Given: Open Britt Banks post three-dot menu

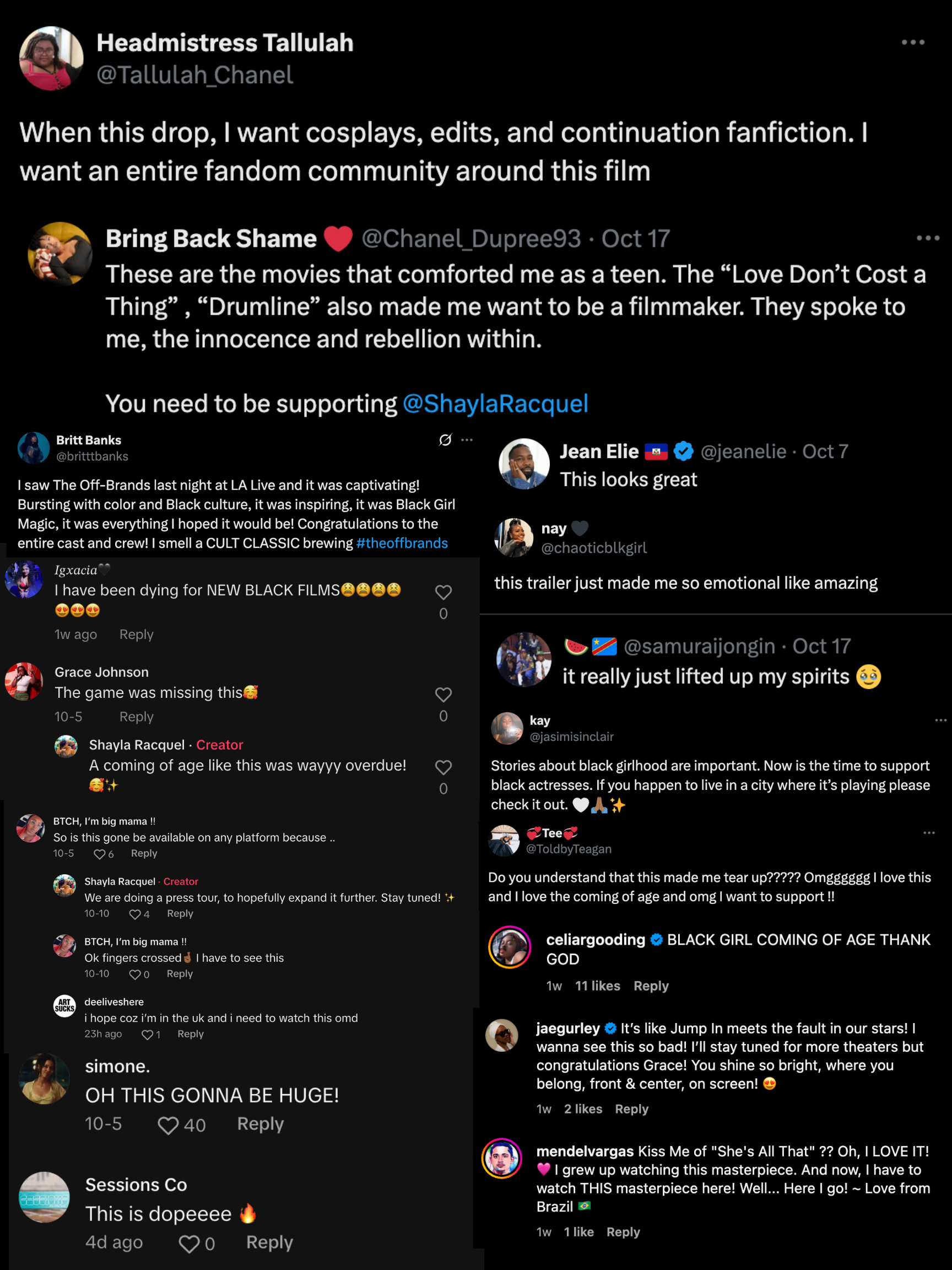Looking at the screenshot, I should tap(467, 440).
